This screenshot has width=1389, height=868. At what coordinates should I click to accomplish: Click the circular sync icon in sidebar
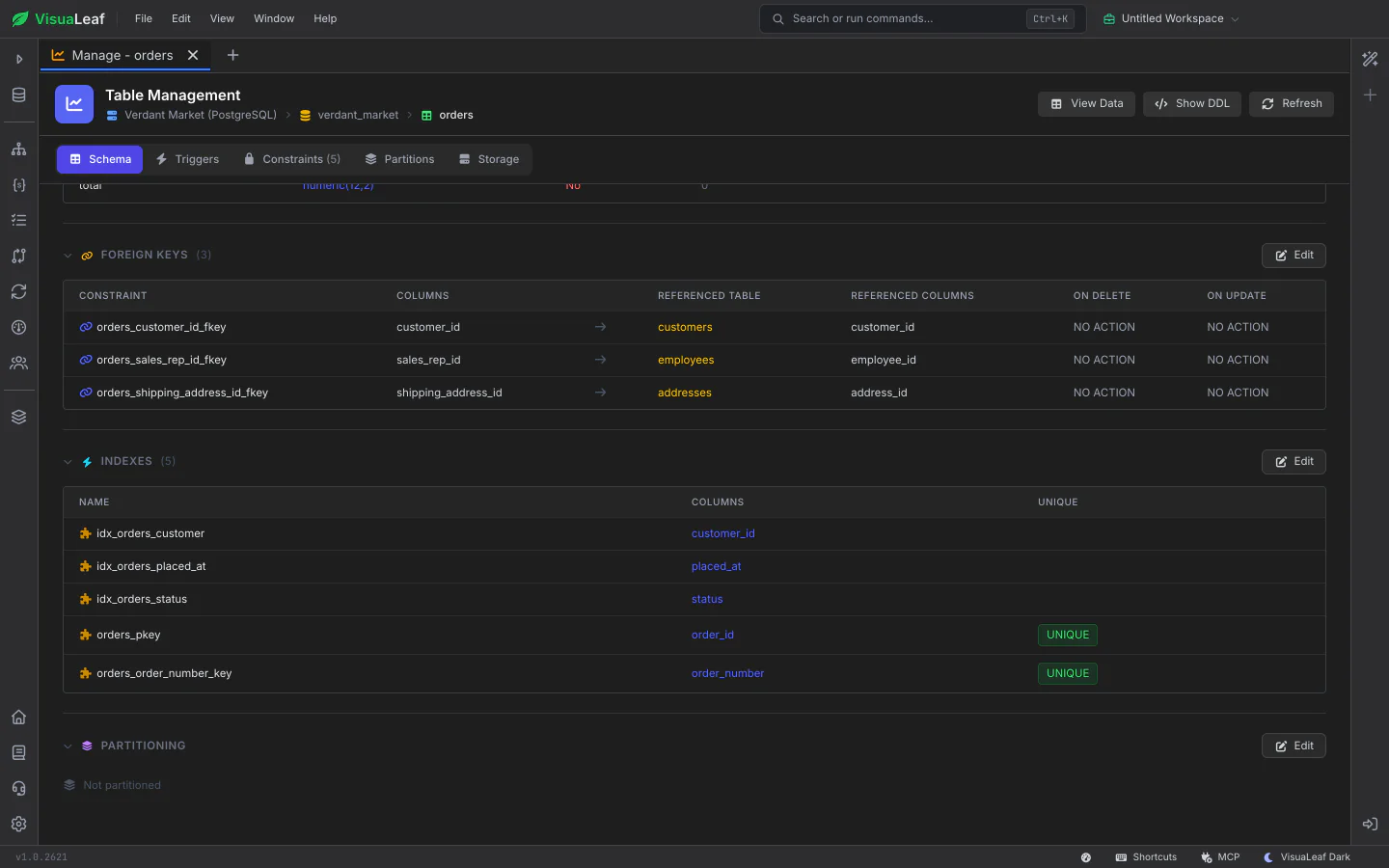point(18,292)
